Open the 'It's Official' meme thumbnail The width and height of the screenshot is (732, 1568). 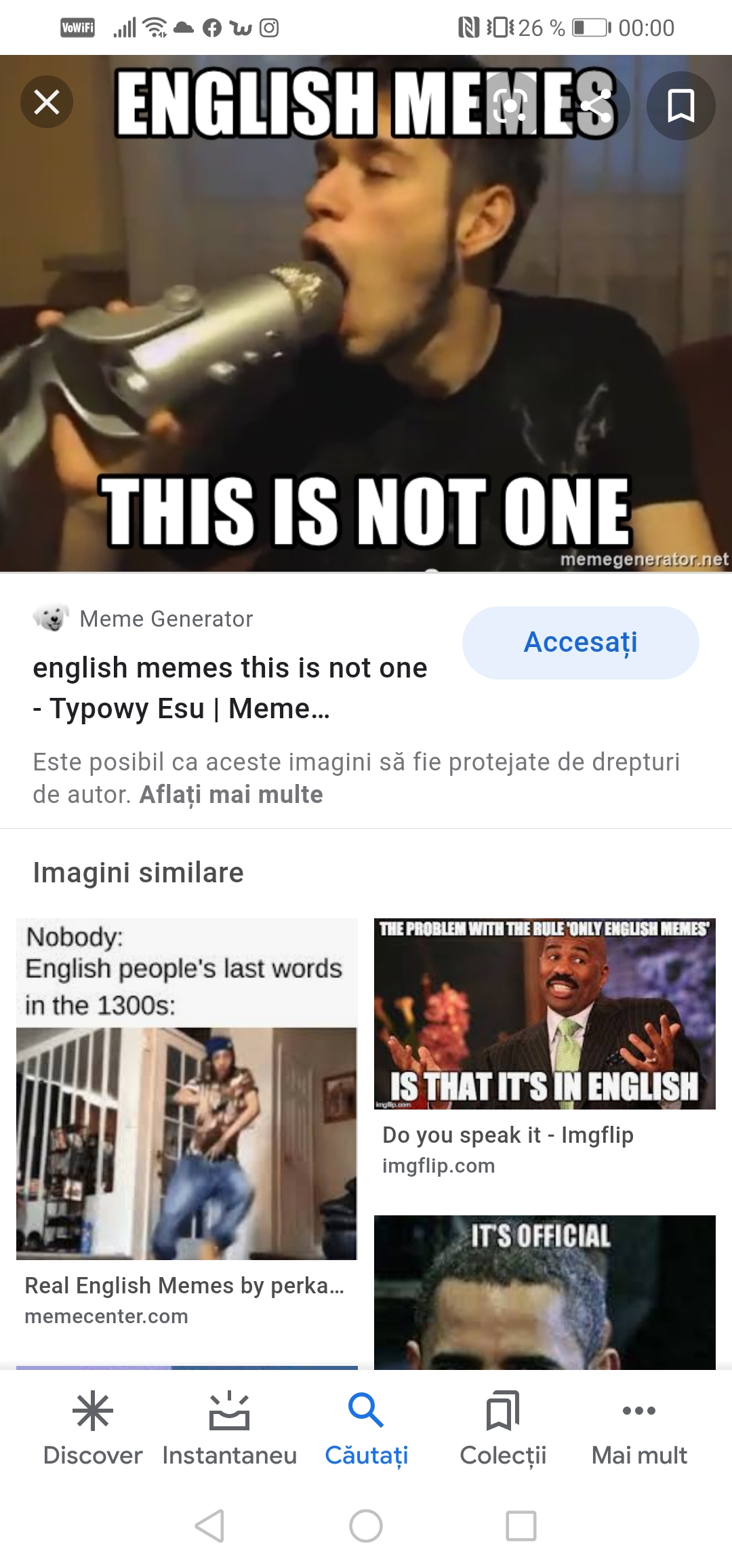[x=545, y=1292]
